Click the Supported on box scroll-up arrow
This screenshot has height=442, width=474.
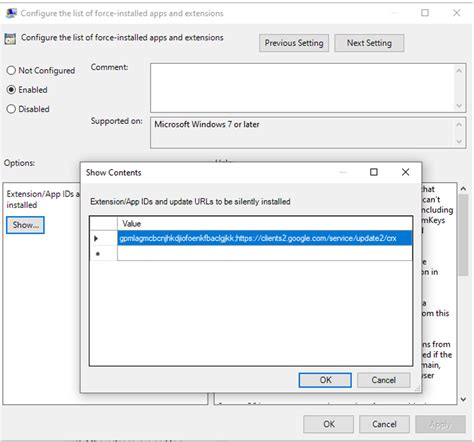click(459, 124)
